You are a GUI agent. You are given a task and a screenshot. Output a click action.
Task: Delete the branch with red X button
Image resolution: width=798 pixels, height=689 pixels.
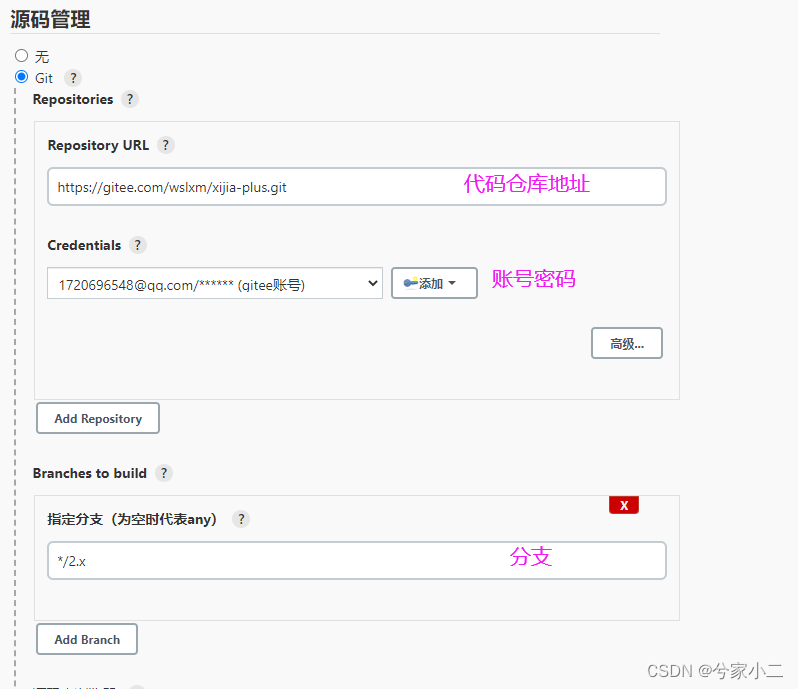[x=623, y=505]
